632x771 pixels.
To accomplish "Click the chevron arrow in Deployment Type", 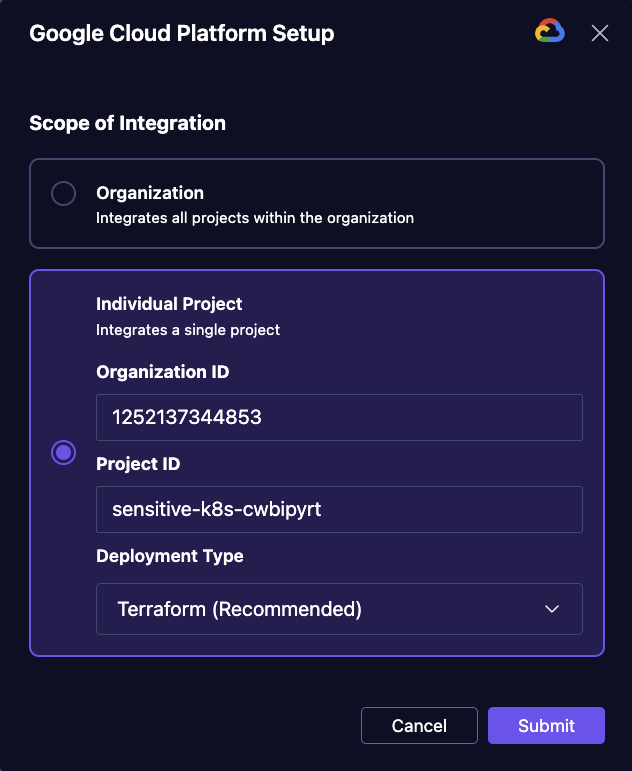I will point(552,609).
